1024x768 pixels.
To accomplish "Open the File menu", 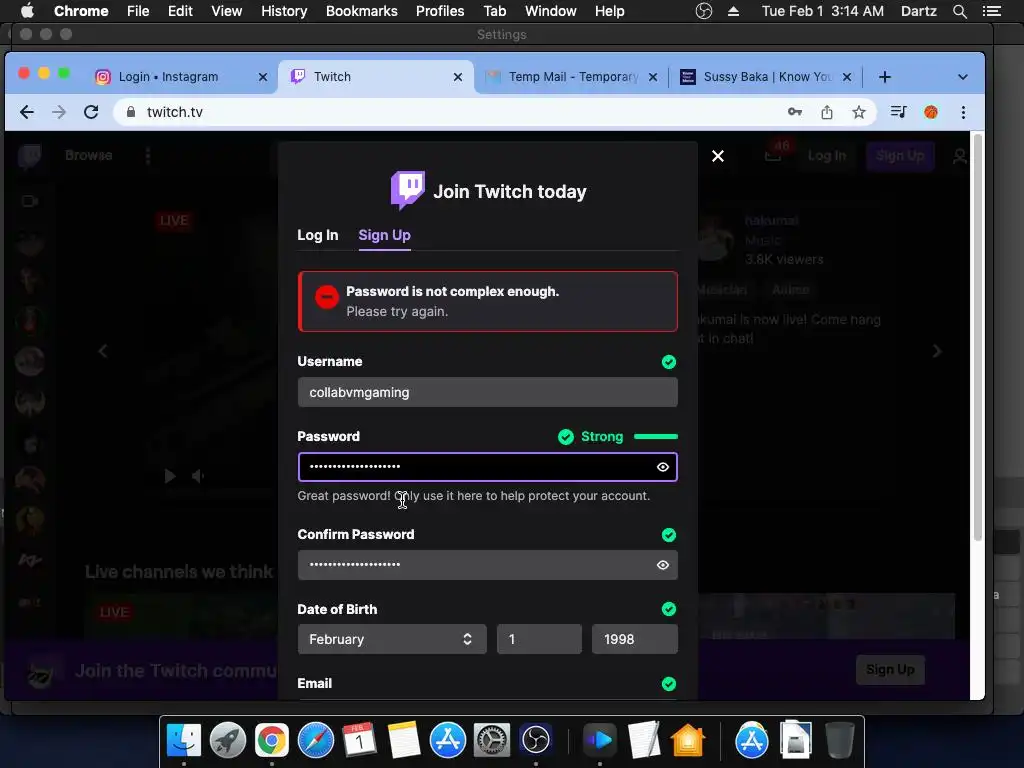I will (138, 11).
